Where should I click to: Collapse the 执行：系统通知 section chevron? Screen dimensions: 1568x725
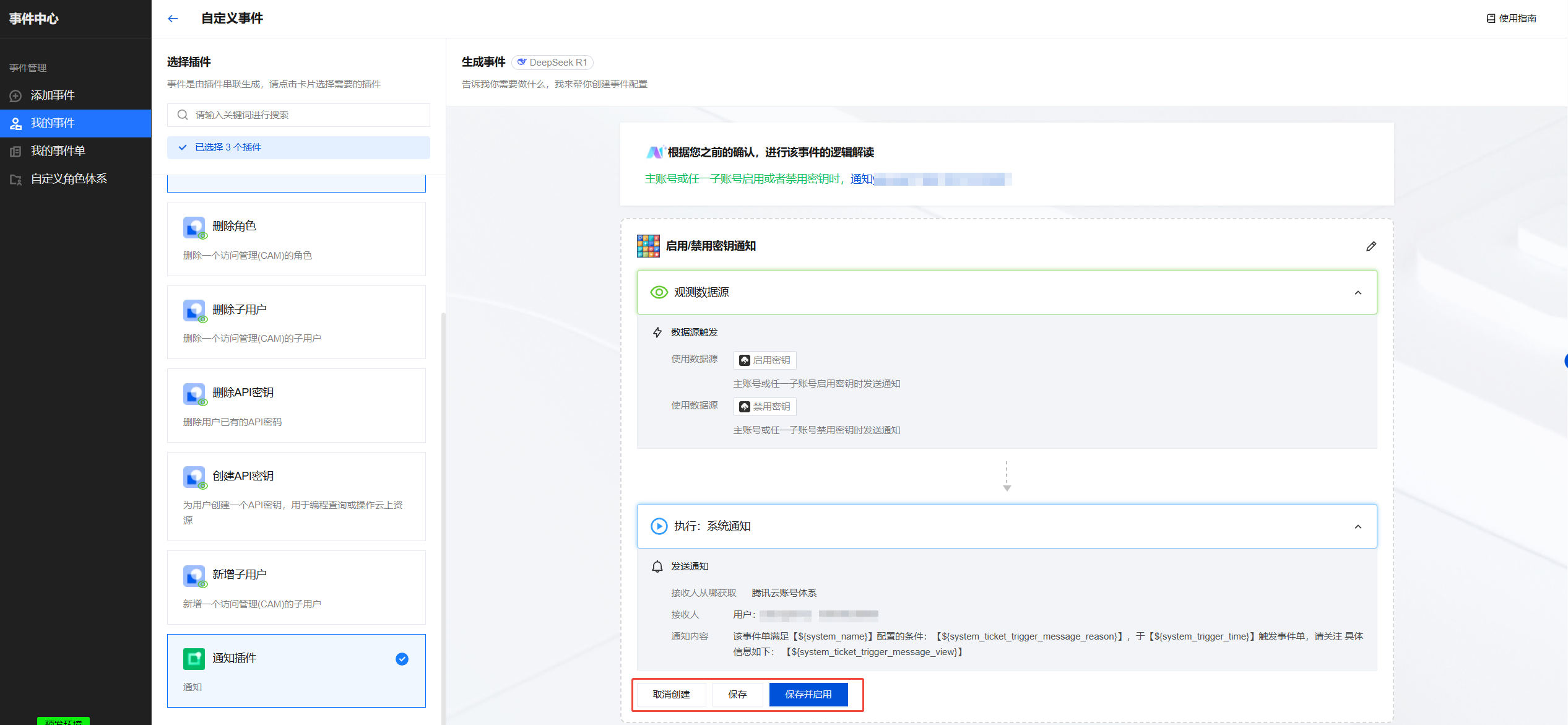(x=1358, y=527)
